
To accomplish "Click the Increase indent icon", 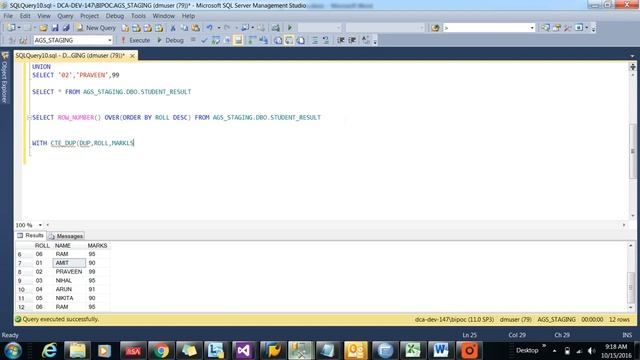I will [352, 40].
